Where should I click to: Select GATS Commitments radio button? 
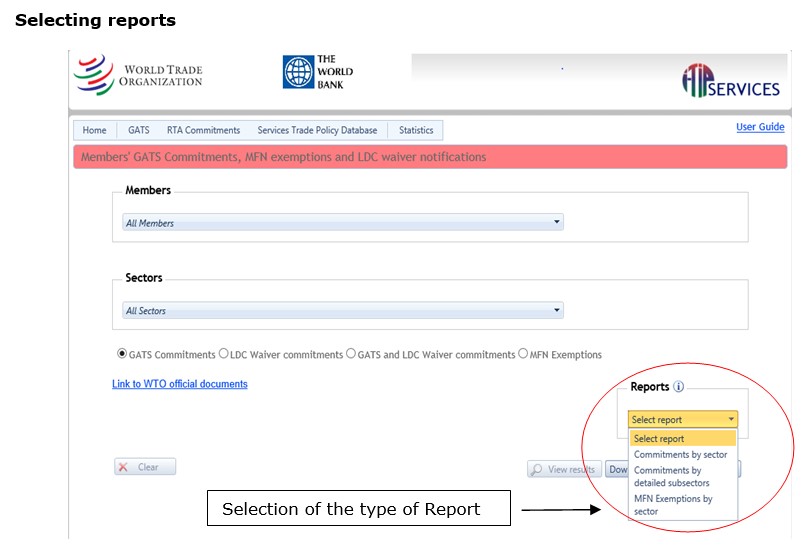point(122,354)
